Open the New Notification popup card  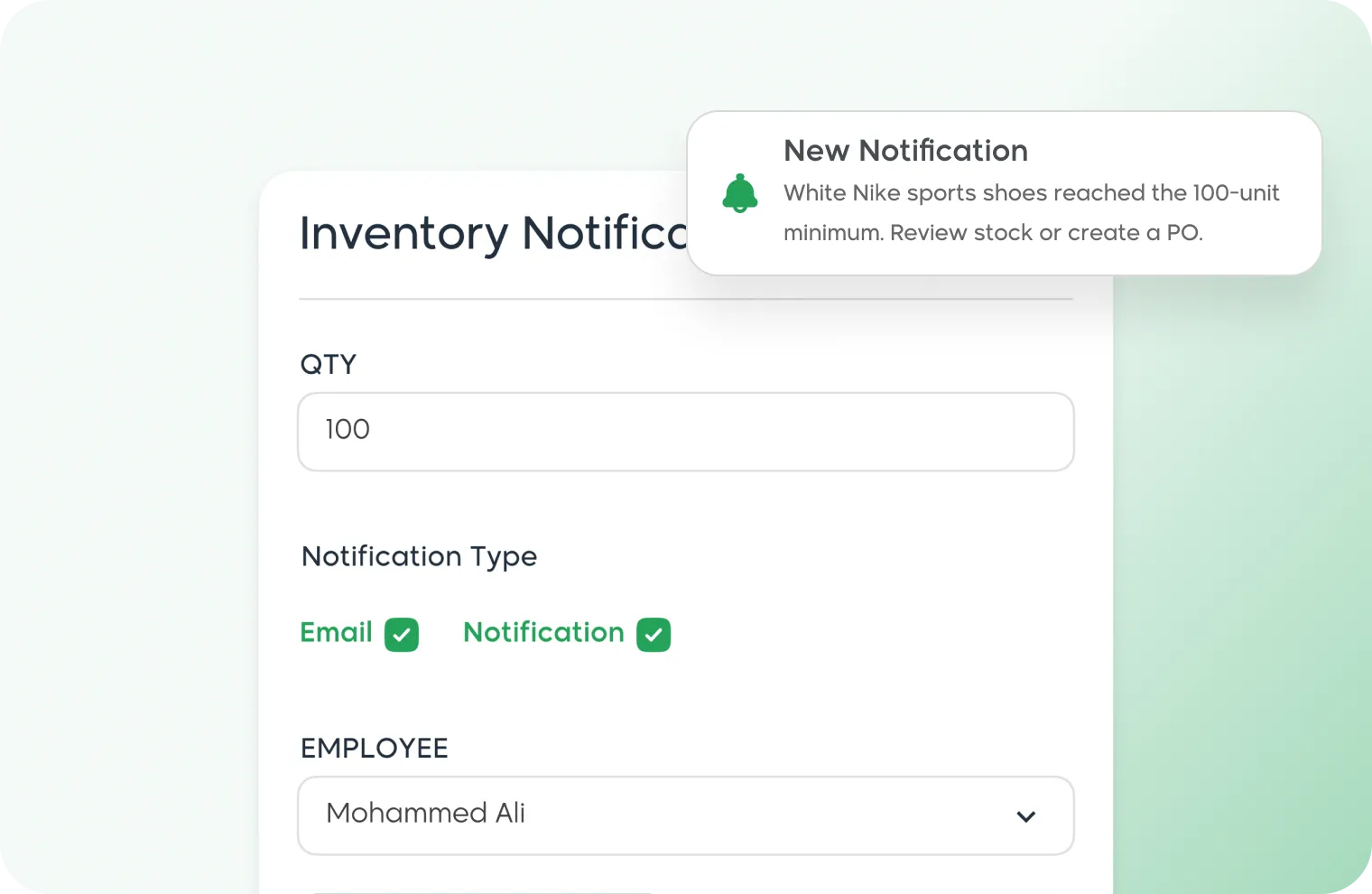1002,192
